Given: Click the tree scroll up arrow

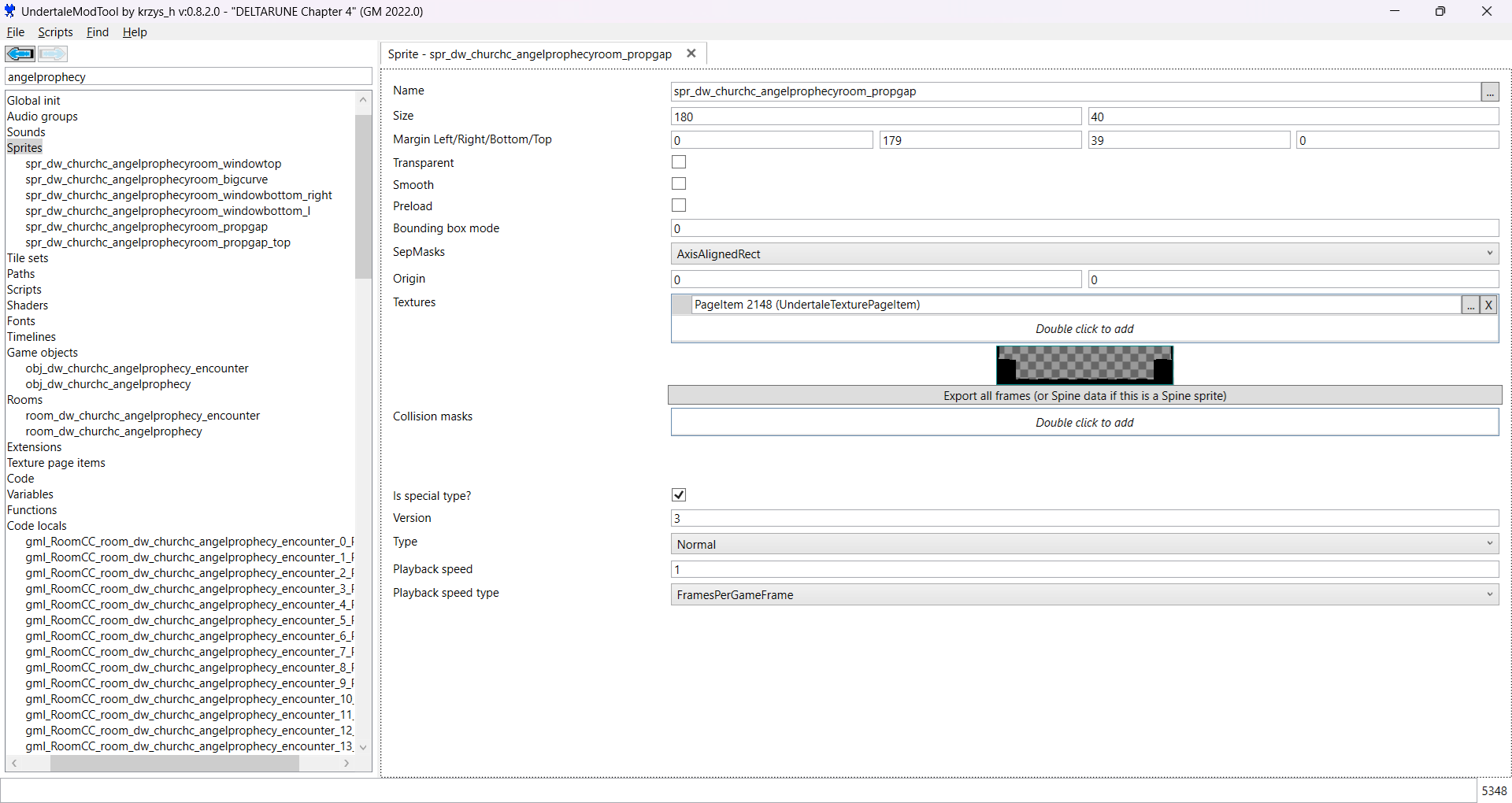Looking at the screenshot, I should point(363,100).
